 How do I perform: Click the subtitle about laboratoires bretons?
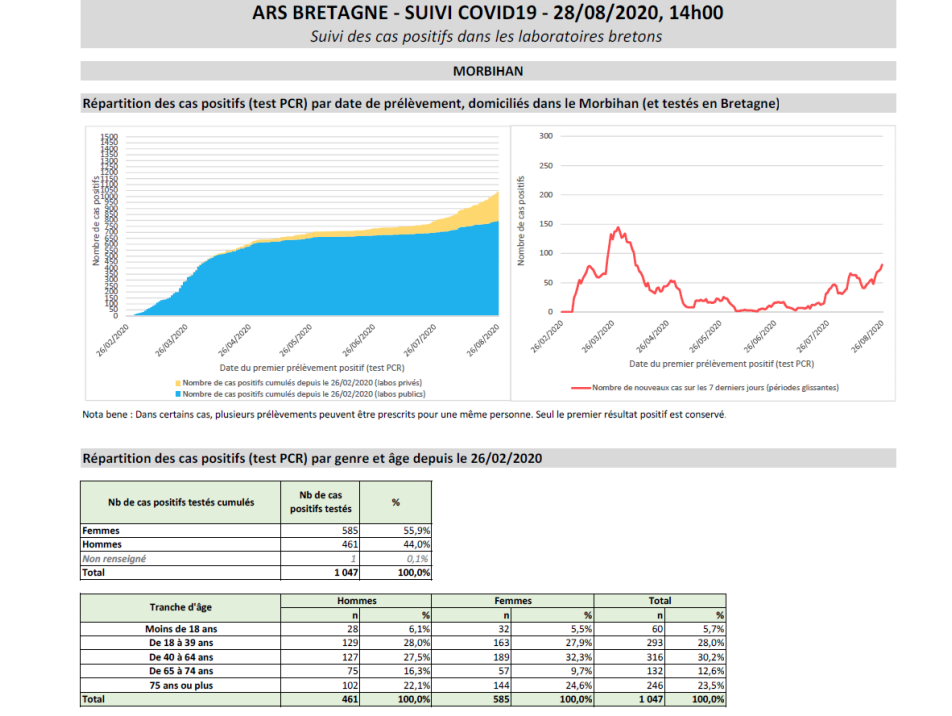pos(488,37)
